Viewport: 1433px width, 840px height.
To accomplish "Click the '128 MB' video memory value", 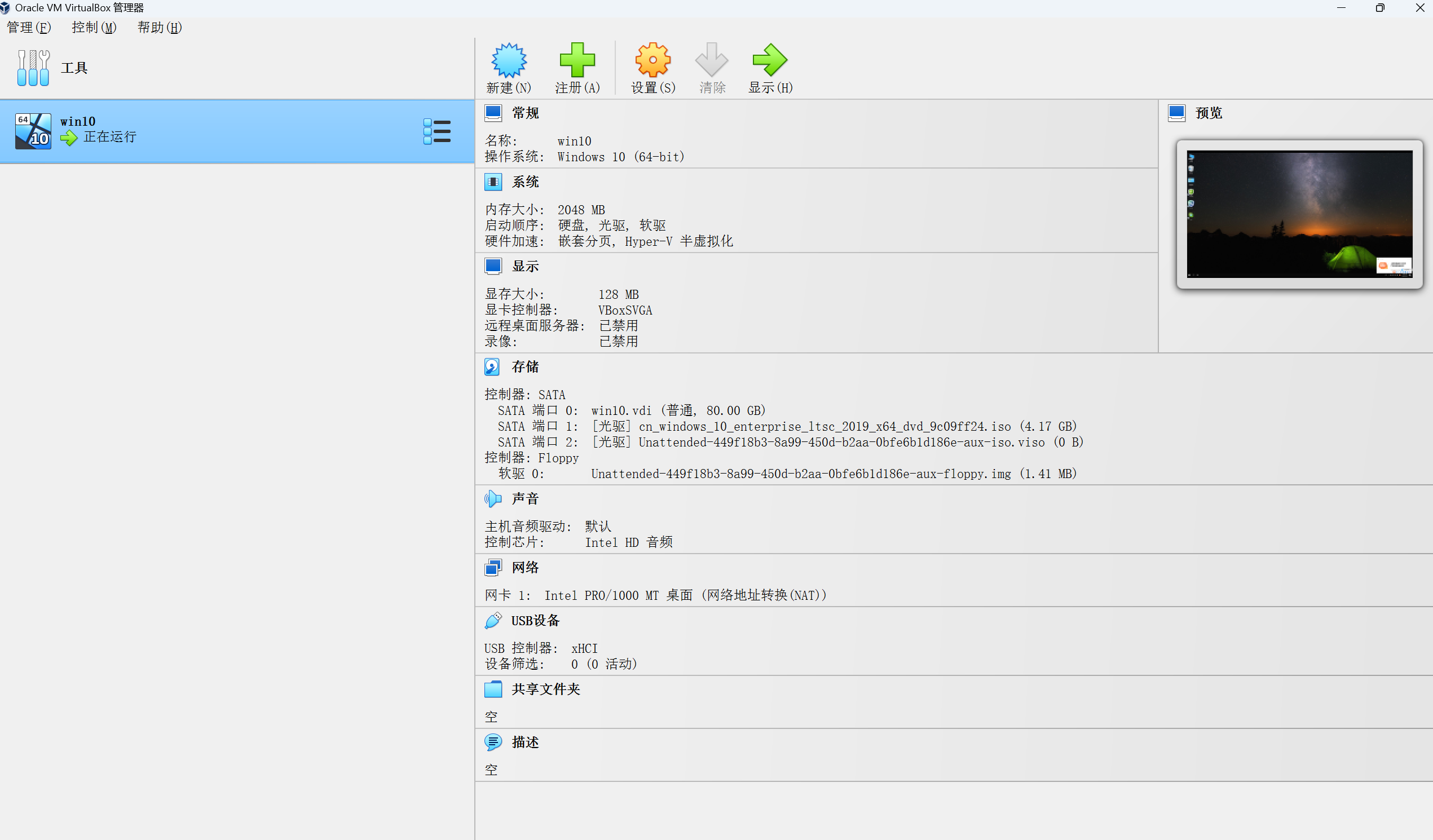I will click(619, 294).
